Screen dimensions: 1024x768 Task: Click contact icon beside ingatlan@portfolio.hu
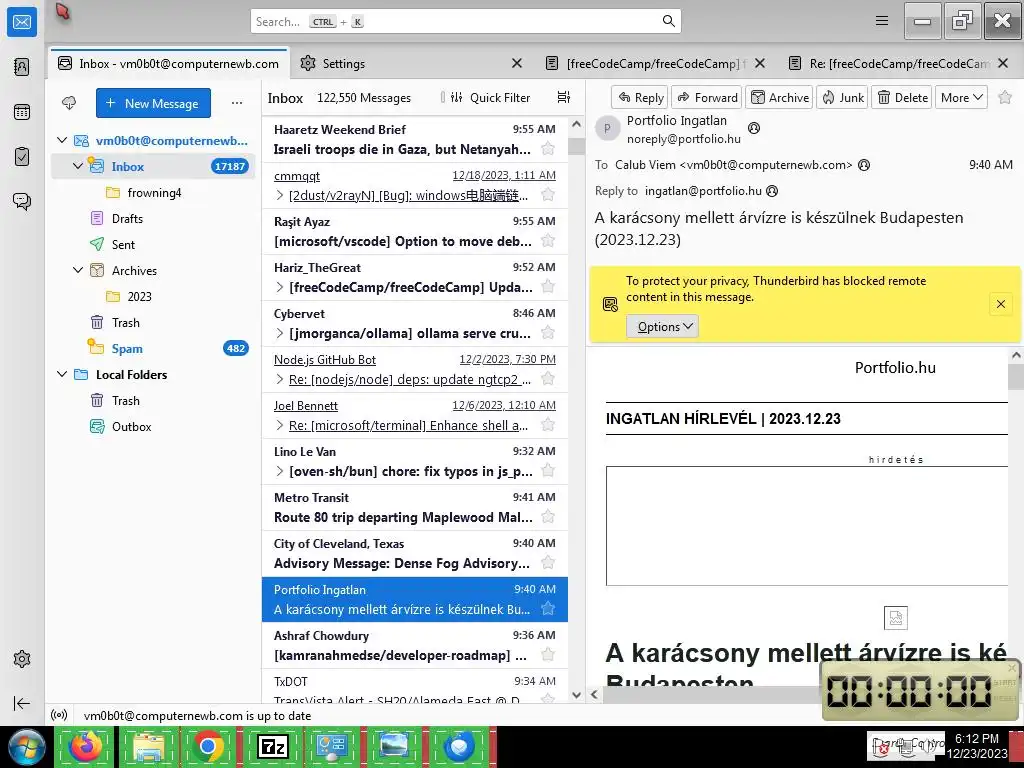[x=772, y=191]
